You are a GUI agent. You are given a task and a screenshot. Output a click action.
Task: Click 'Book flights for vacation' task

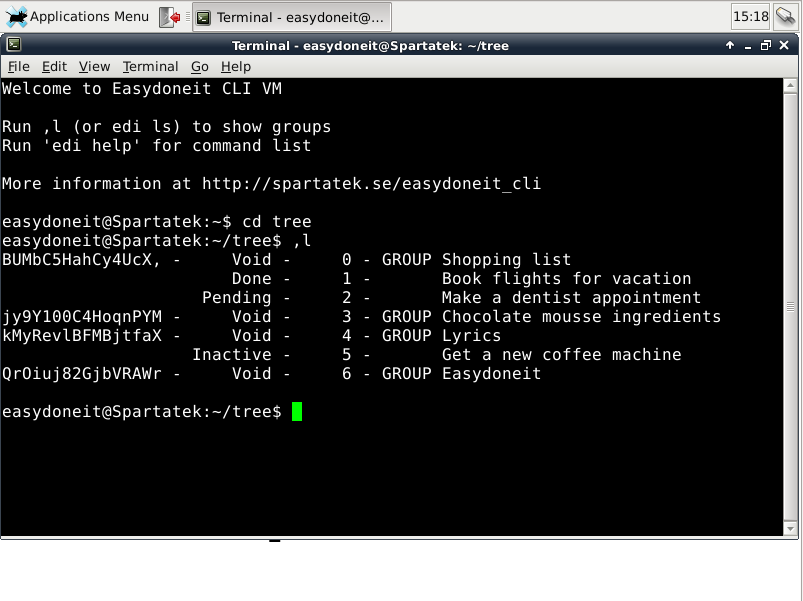[566, 278]
